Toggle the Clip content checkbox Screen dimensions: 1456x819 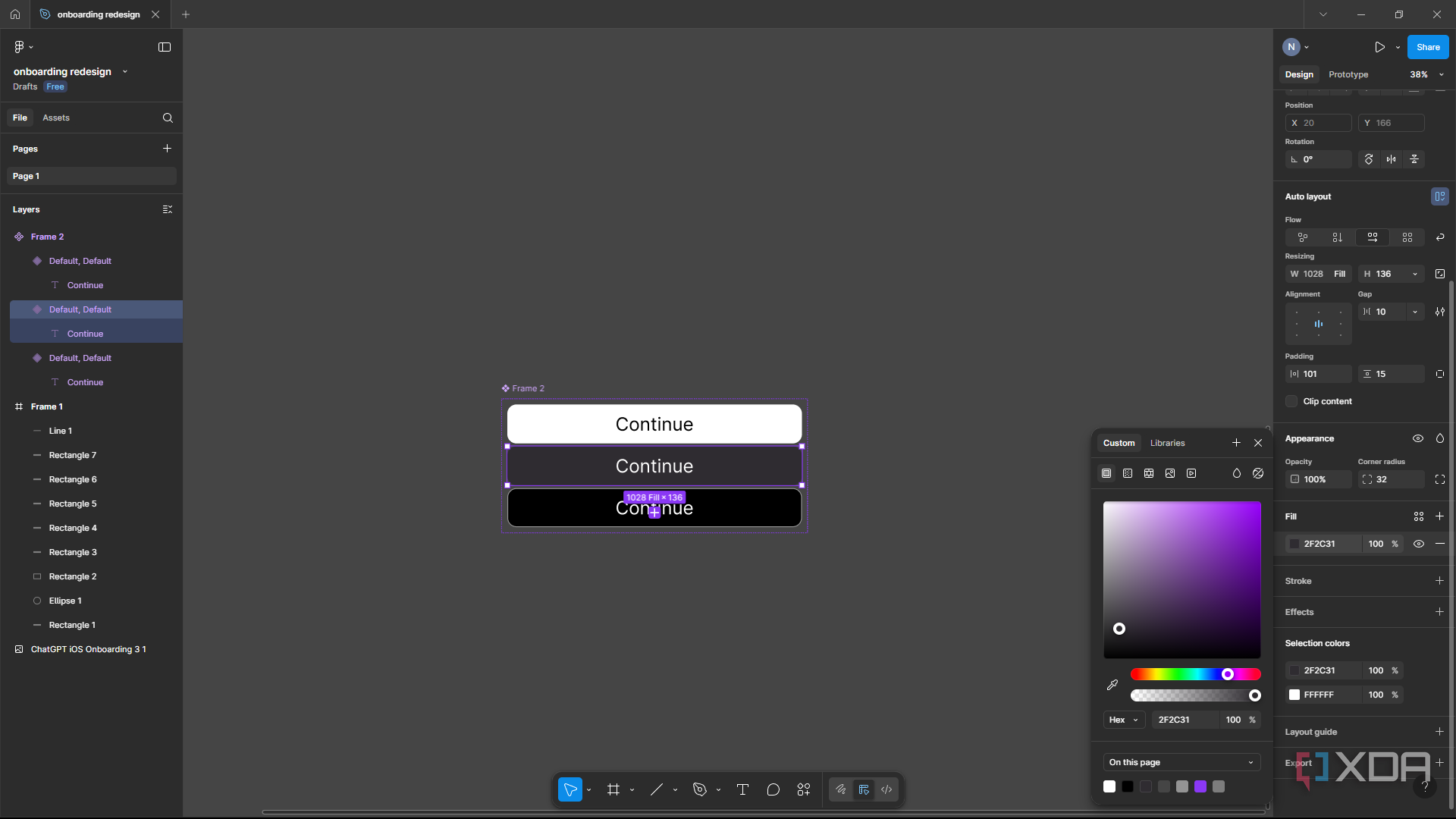click(x=1291, y=401)
